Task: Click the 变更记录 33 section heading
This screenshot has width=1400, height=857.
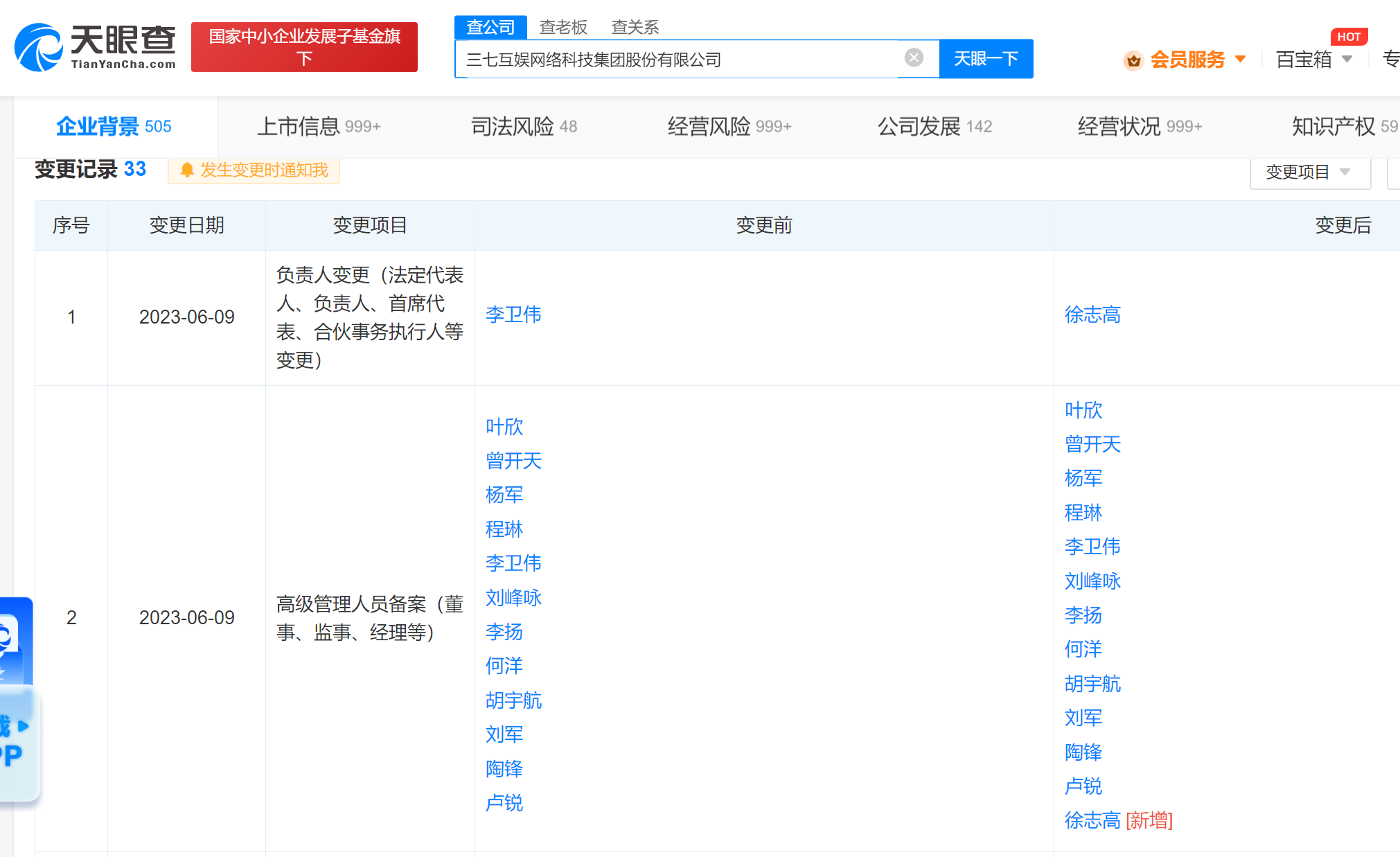Action: tap(90, 169)
